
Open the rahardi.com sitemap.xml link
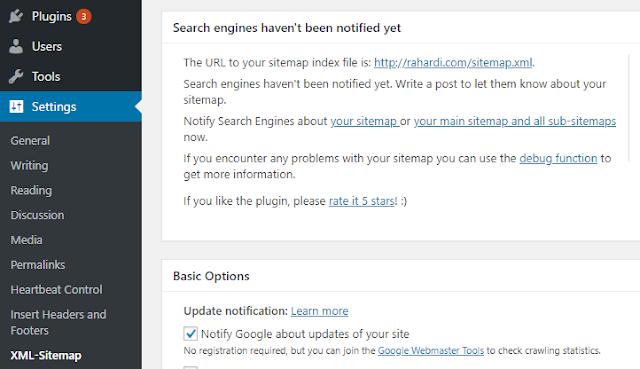[453, 62]
